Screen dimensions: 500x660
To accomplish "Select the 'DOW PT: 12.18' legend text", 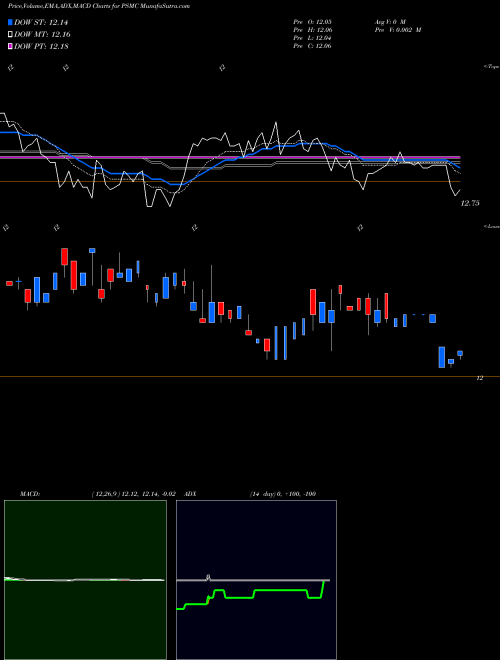I will 41,46.
